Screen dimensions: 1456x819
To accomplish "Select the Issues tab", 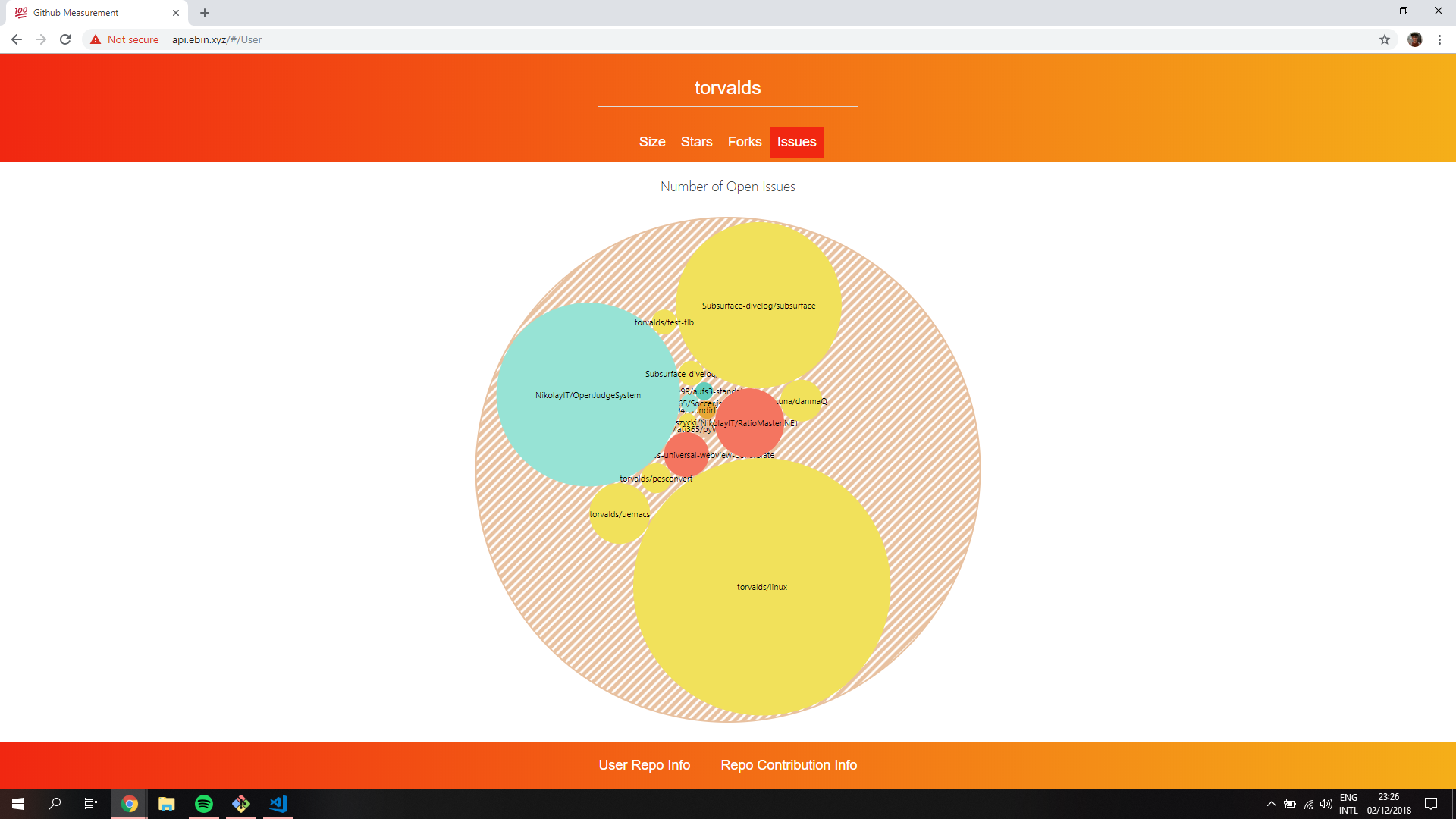I will (x=796, y=142).
